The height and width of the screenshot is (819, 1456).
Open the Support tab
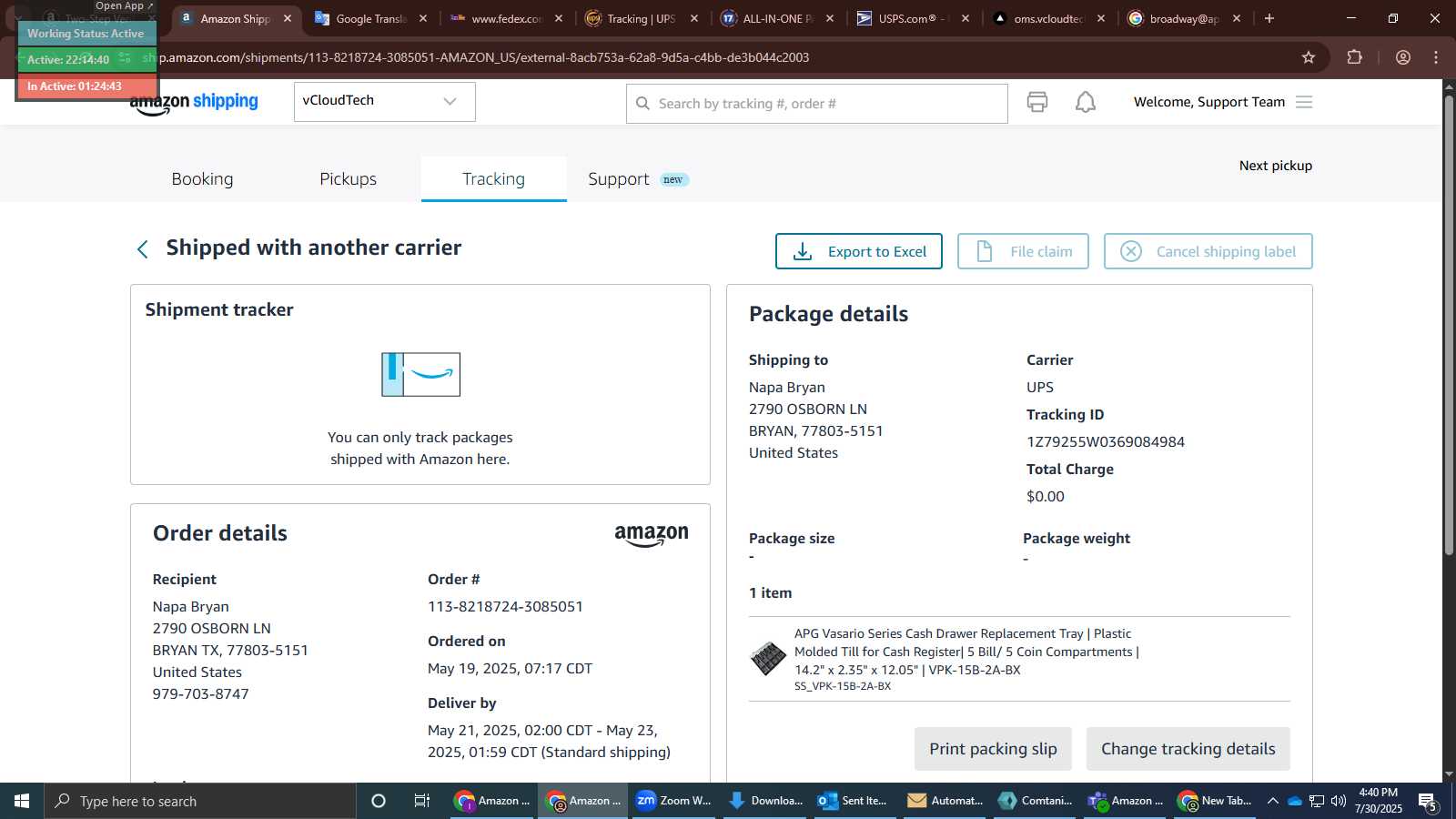[x=619, y=179]
